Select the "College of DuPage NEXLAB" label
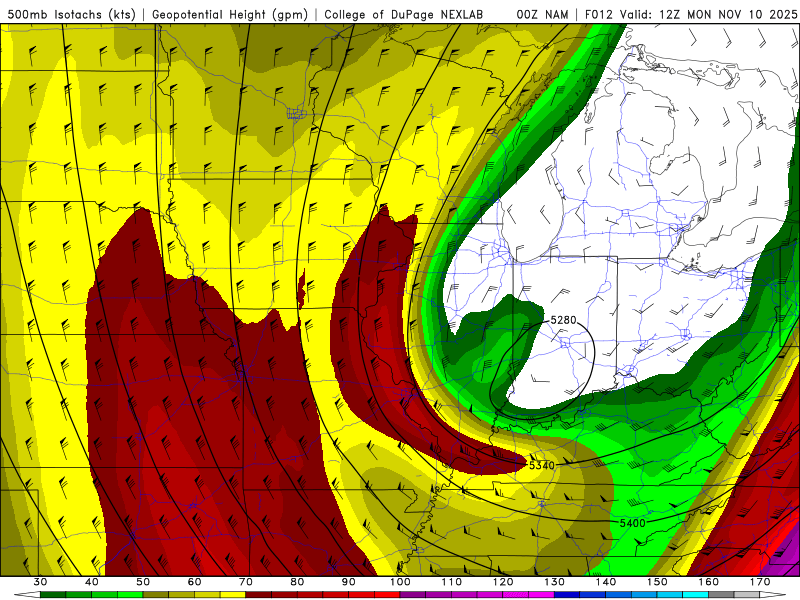The image size is (800, 600). (x=403, y=15)
